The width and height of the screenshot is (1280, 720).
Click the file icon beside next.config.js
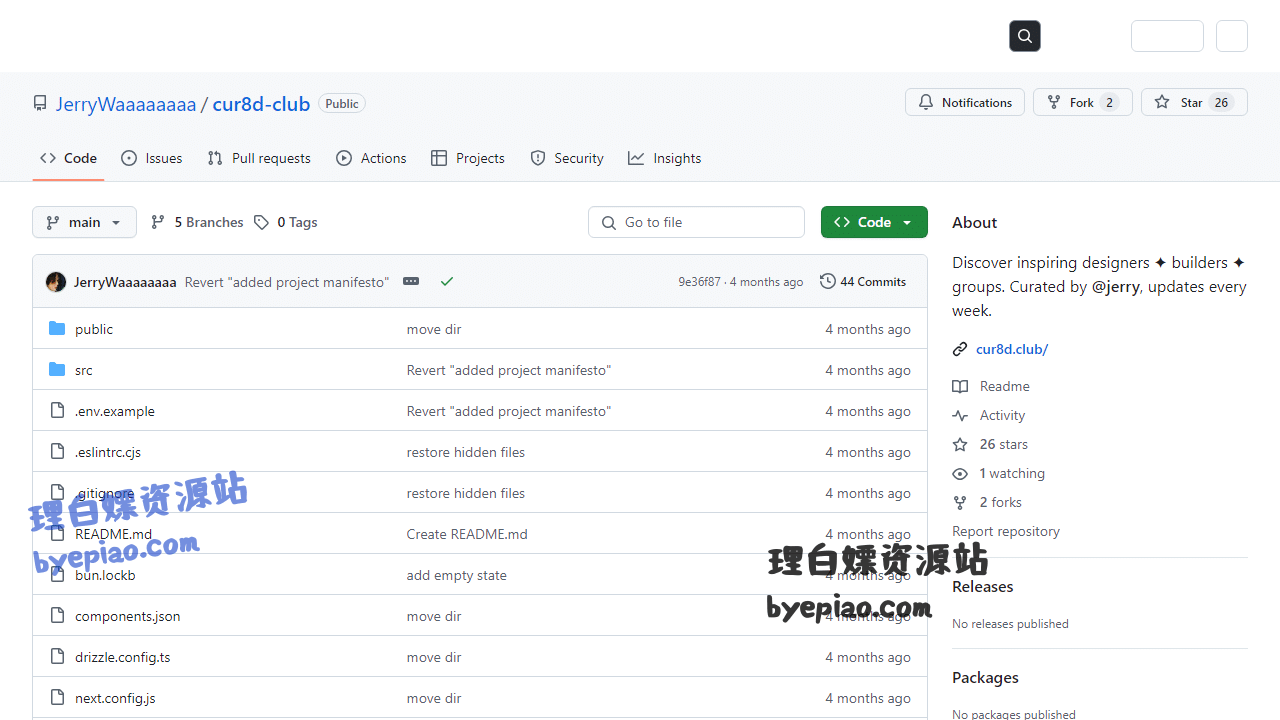57,698
